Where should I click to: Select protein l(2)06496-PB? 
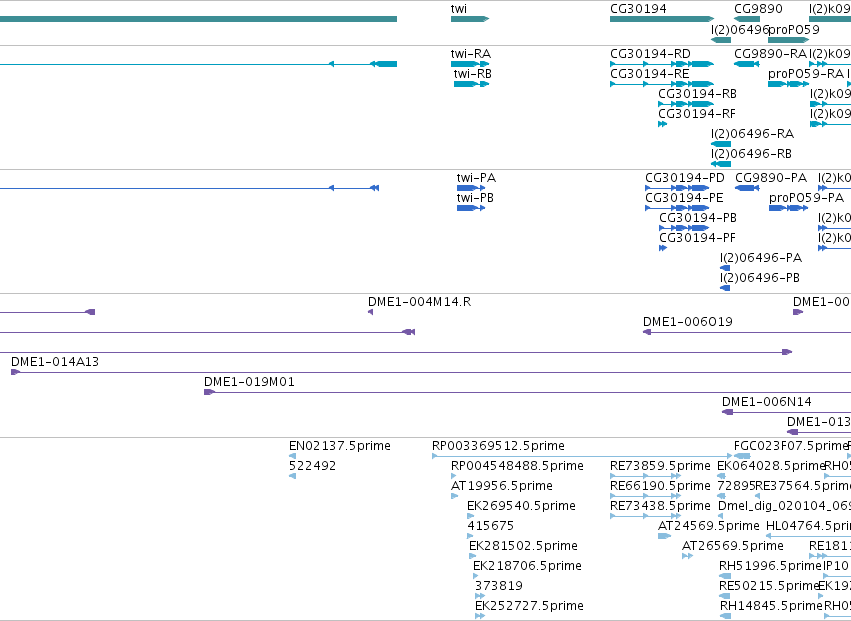click(760, 278)
